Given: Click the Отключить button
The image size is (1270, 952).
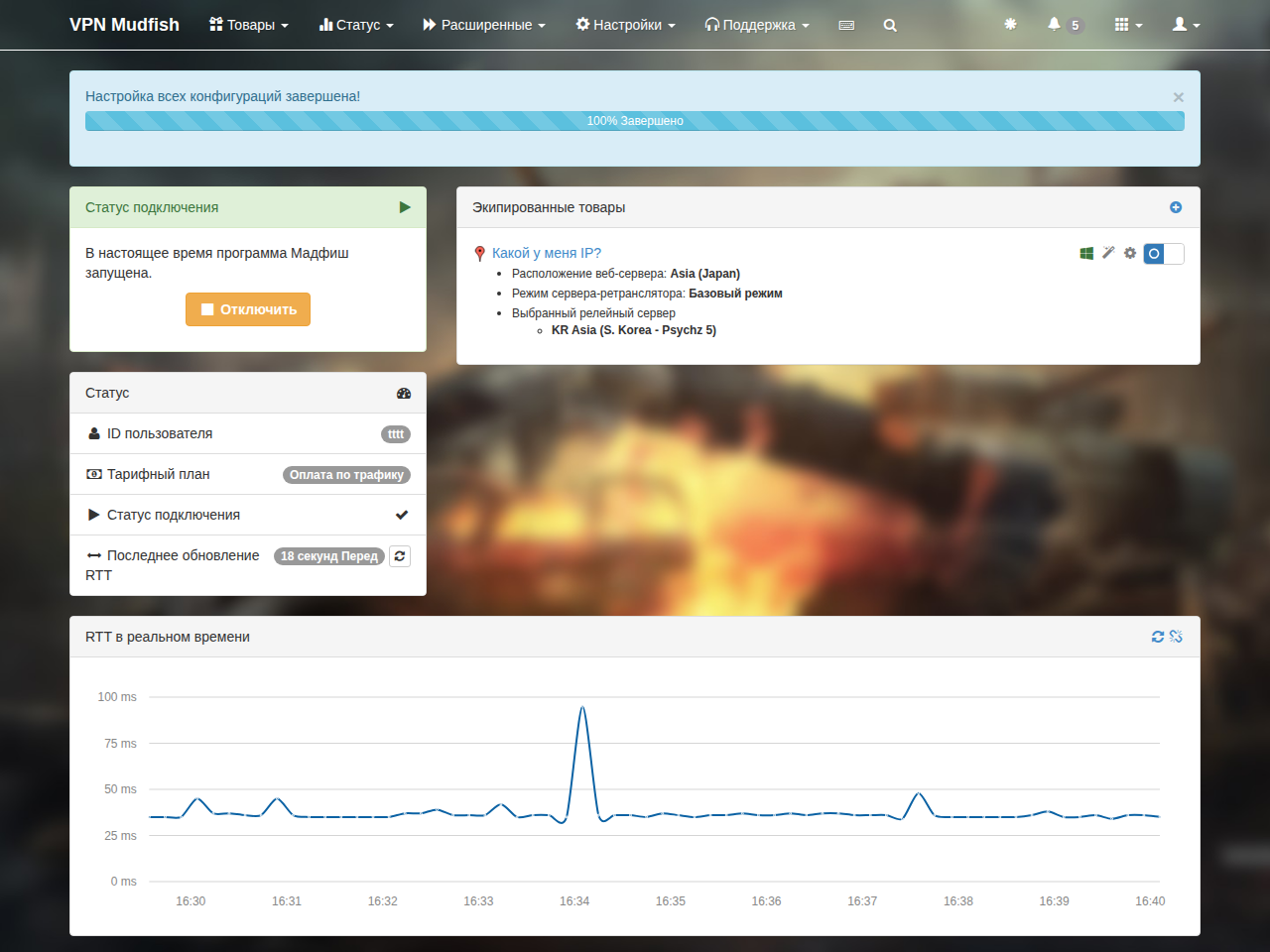Looking at the screenshot, I should tap(248, 309).
